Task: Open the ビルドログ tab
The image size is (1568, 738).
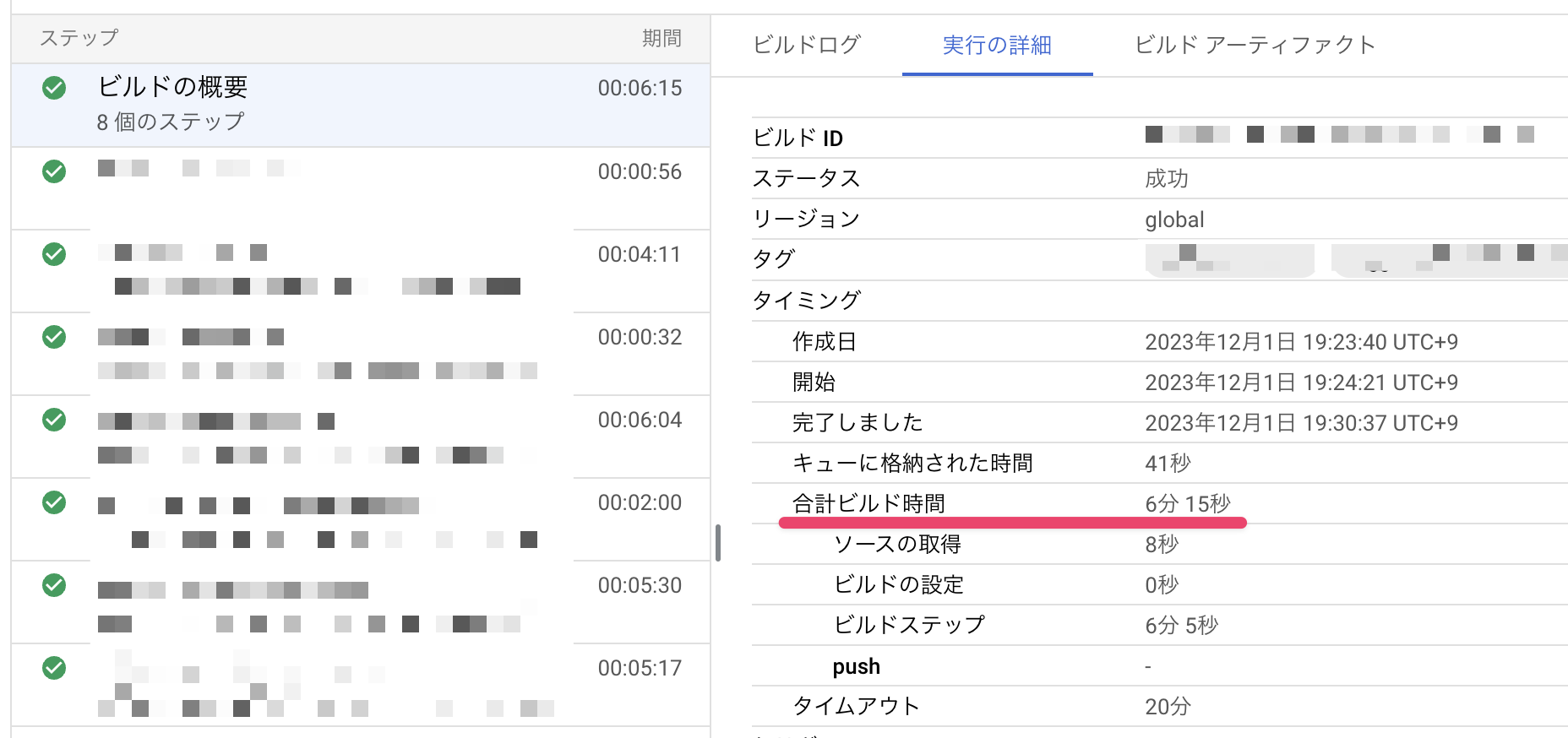Action: click(807, 45)
